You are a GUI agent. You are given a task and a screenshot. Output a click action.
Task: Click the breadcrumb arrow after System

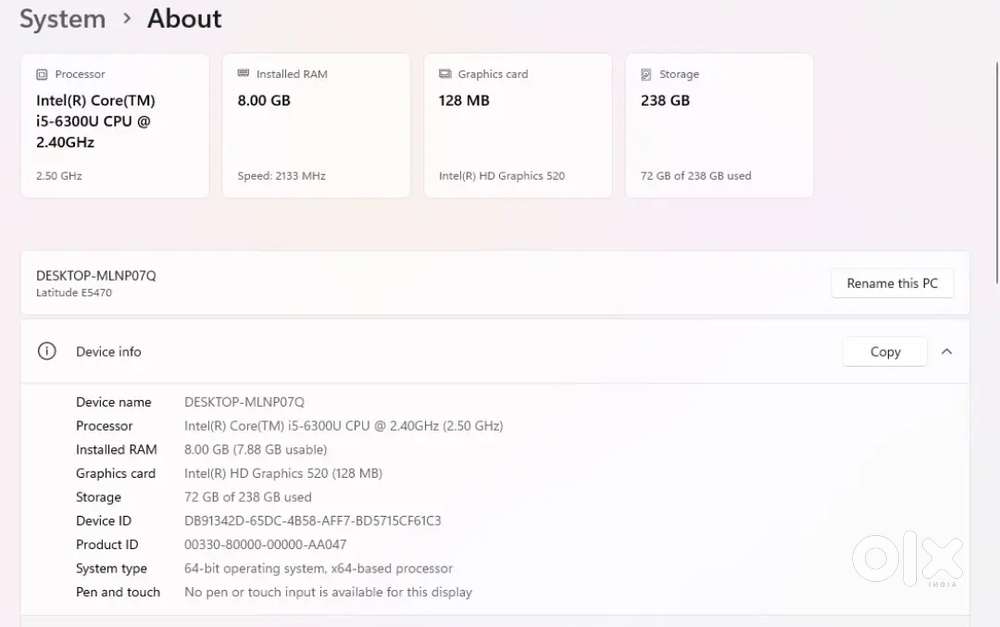[x=127, y=18]
